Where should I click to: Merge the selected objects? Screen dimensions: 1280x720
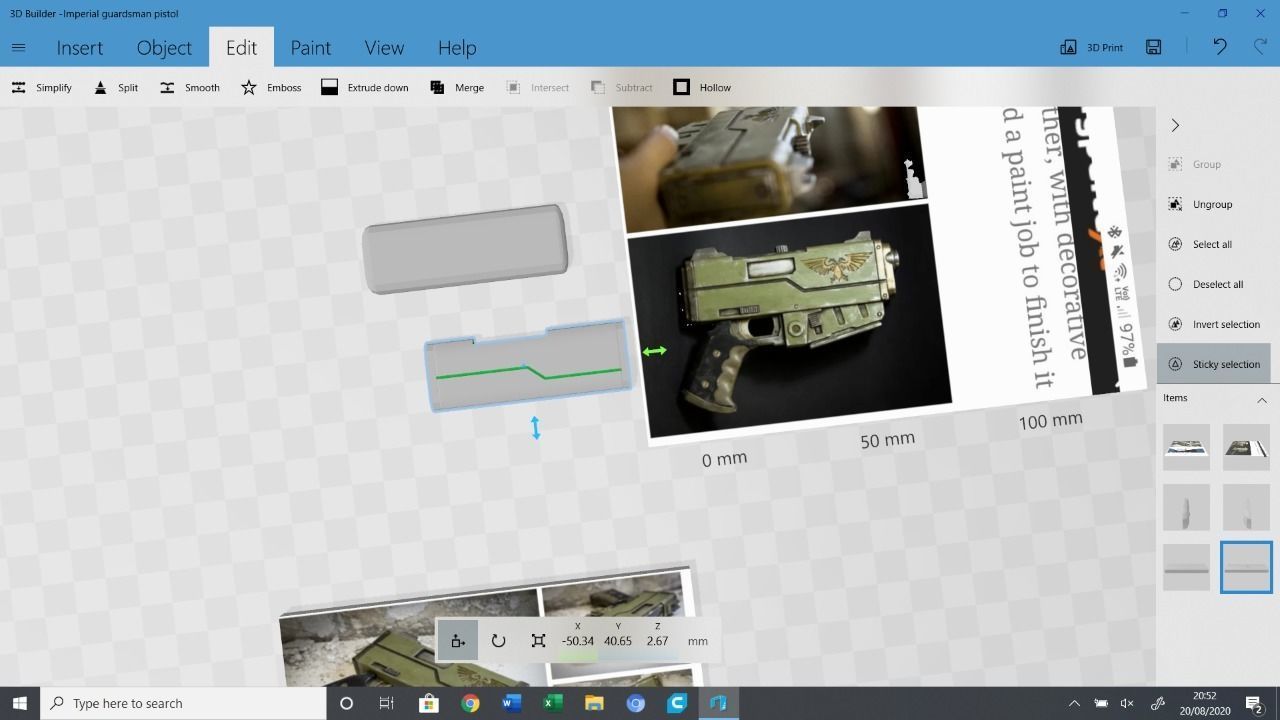tap(457, 87)
